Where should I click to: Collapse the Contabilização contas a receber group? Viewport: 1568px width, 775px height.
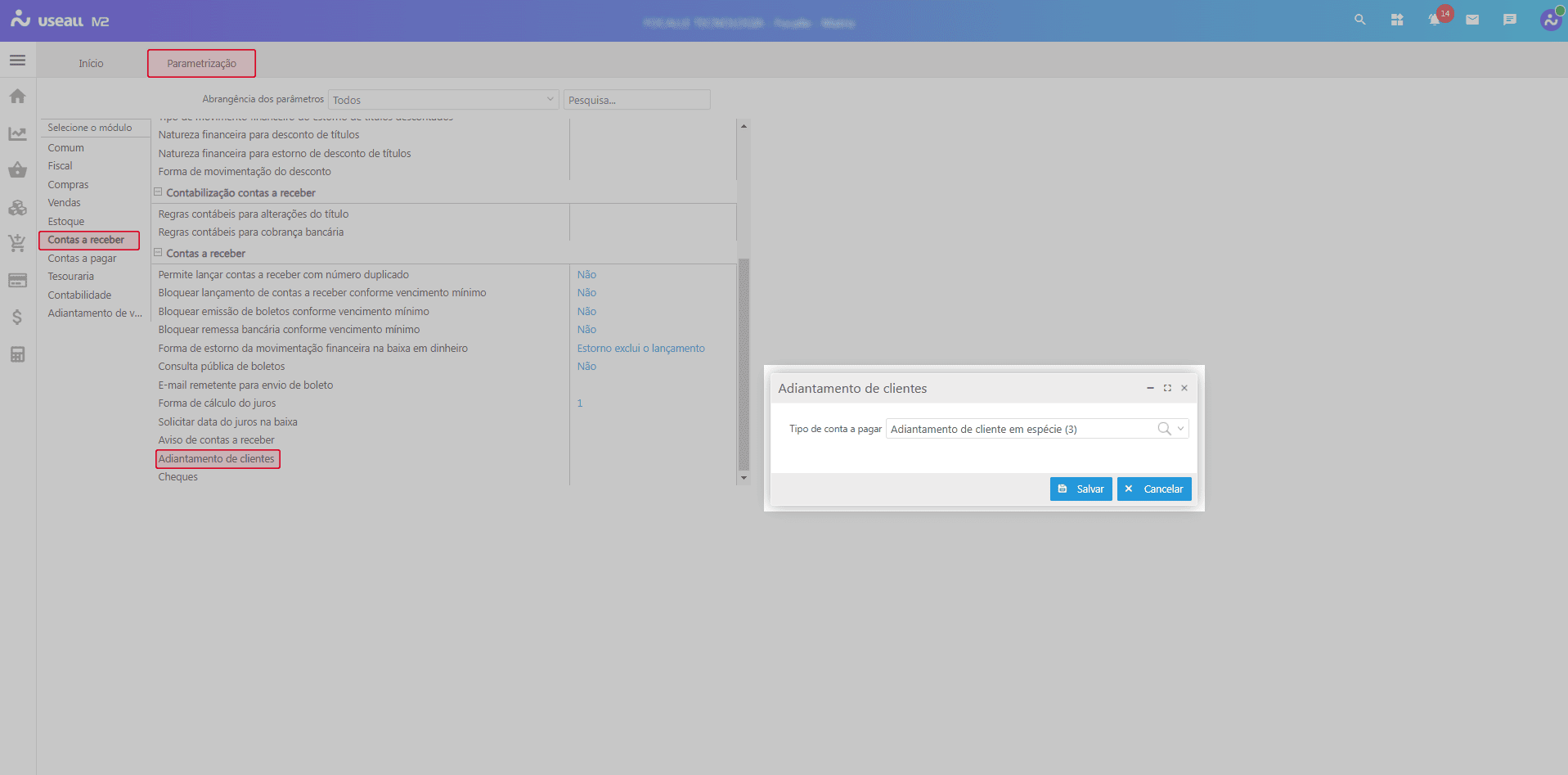(x=158, y=192)
